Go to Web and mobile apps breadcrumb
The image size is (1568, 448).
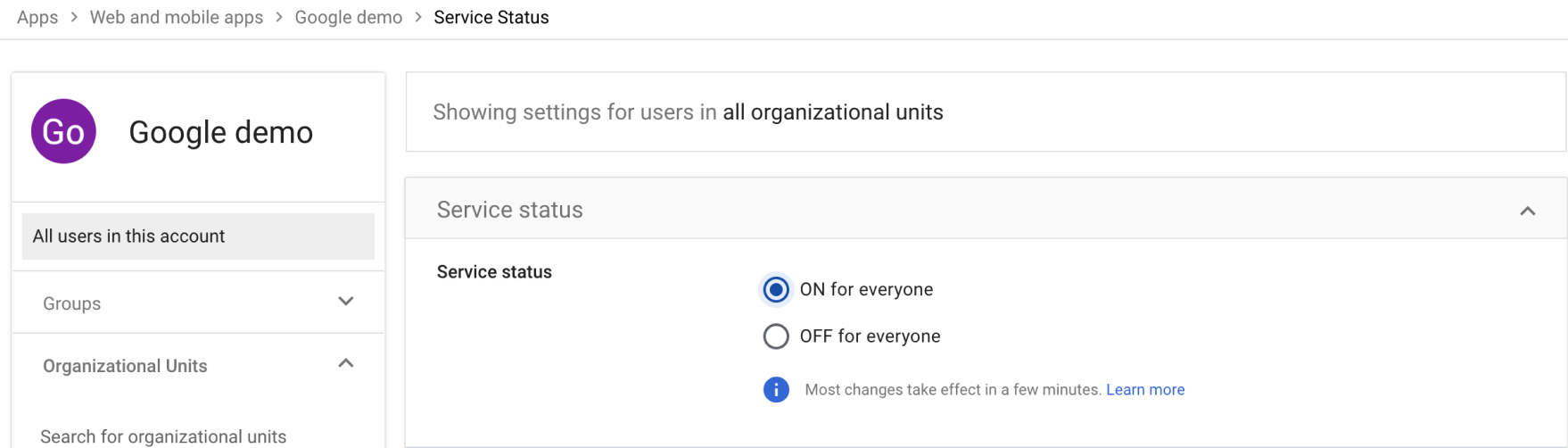177,18
